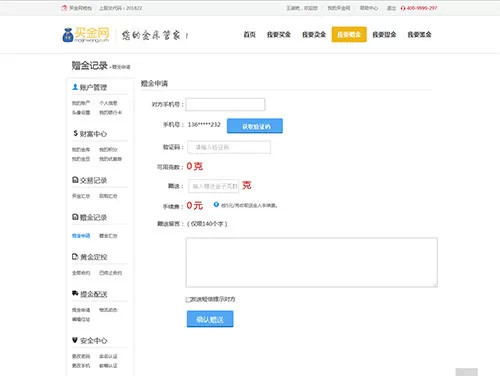This screenshot has height=376, width=500.
Task: Open the fifth navigation tab after 我要赠金
Action: [x=384, y=34]
